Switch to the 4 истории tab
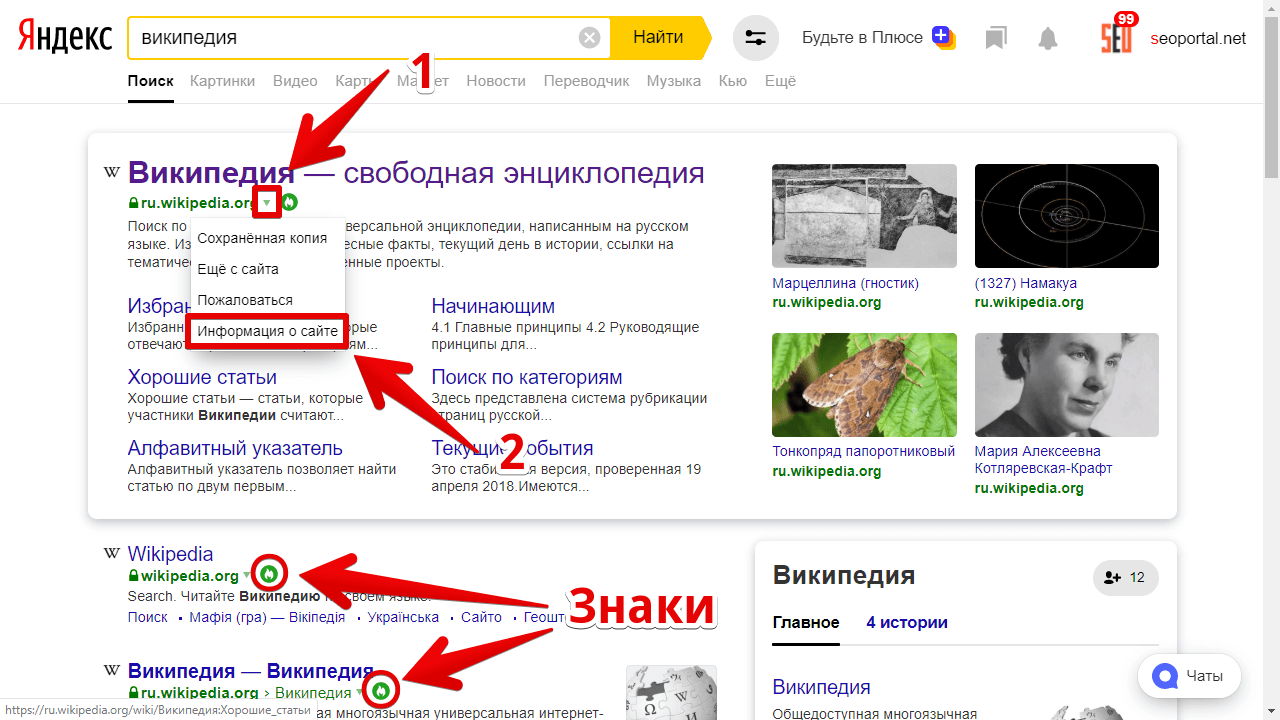This screenshot has width=1280, height=720. (x=906, y=622)
